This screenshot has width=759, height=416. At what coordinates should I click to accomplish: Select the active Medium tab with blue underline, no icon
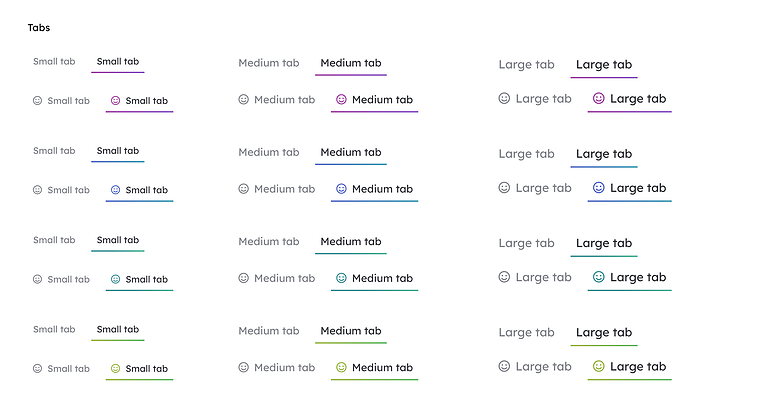coord(351,153)
